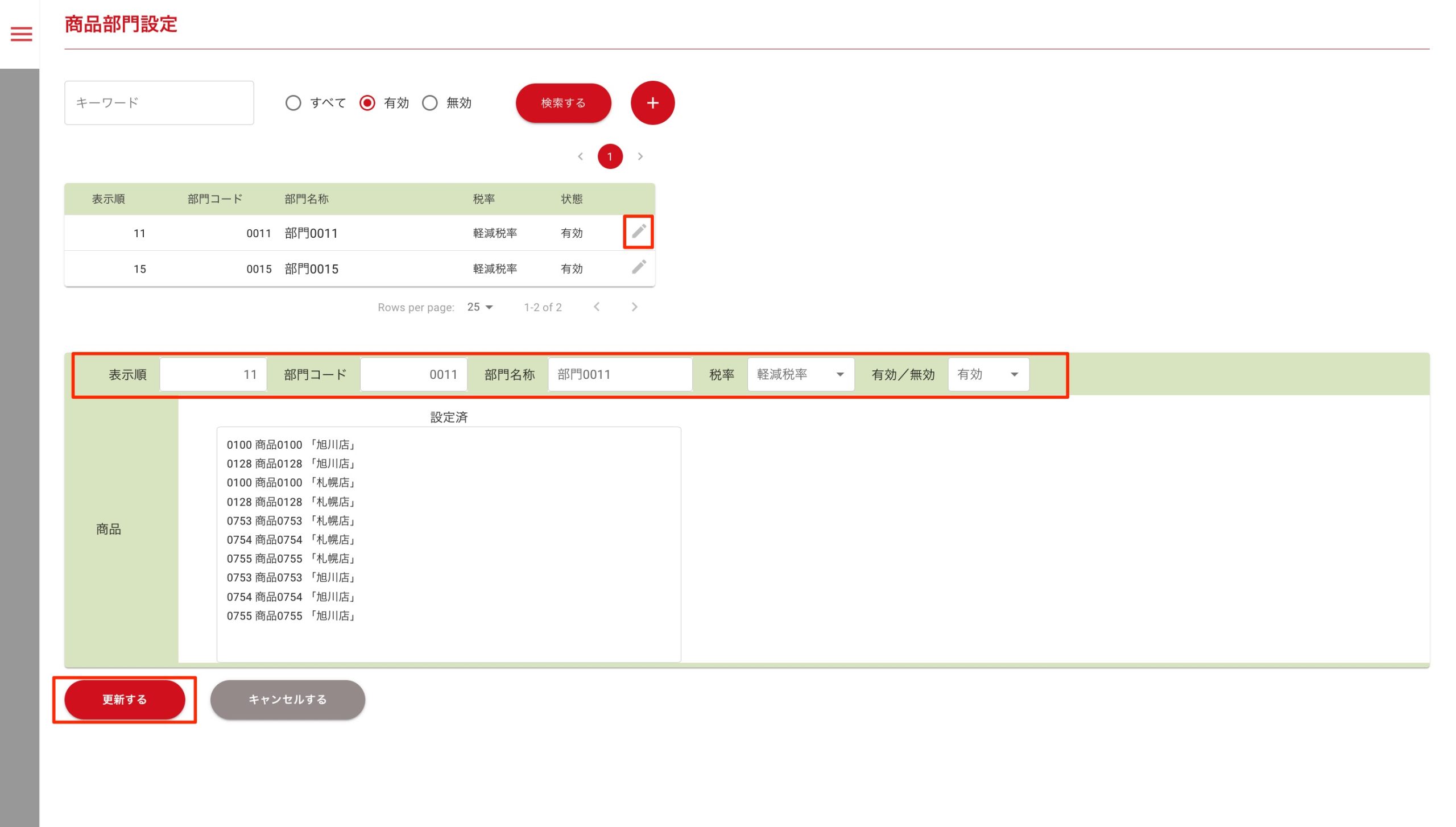Open the 有効/無効 dropdown
This screenshot has width=1456, height=827.
tap(988, 374)
